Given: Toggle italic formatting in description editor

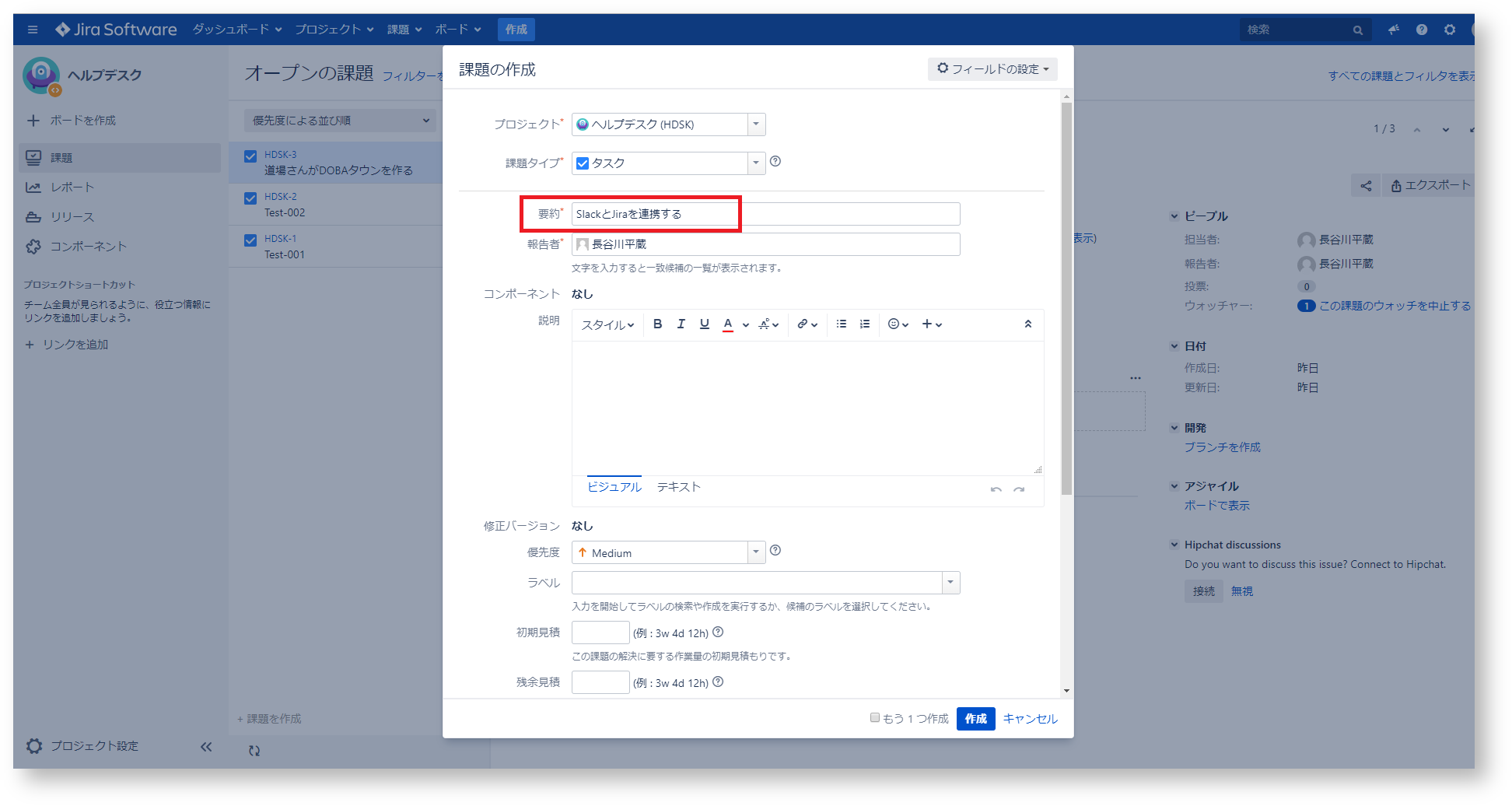Looking at the screenshot, I should (x=681, y=324).
